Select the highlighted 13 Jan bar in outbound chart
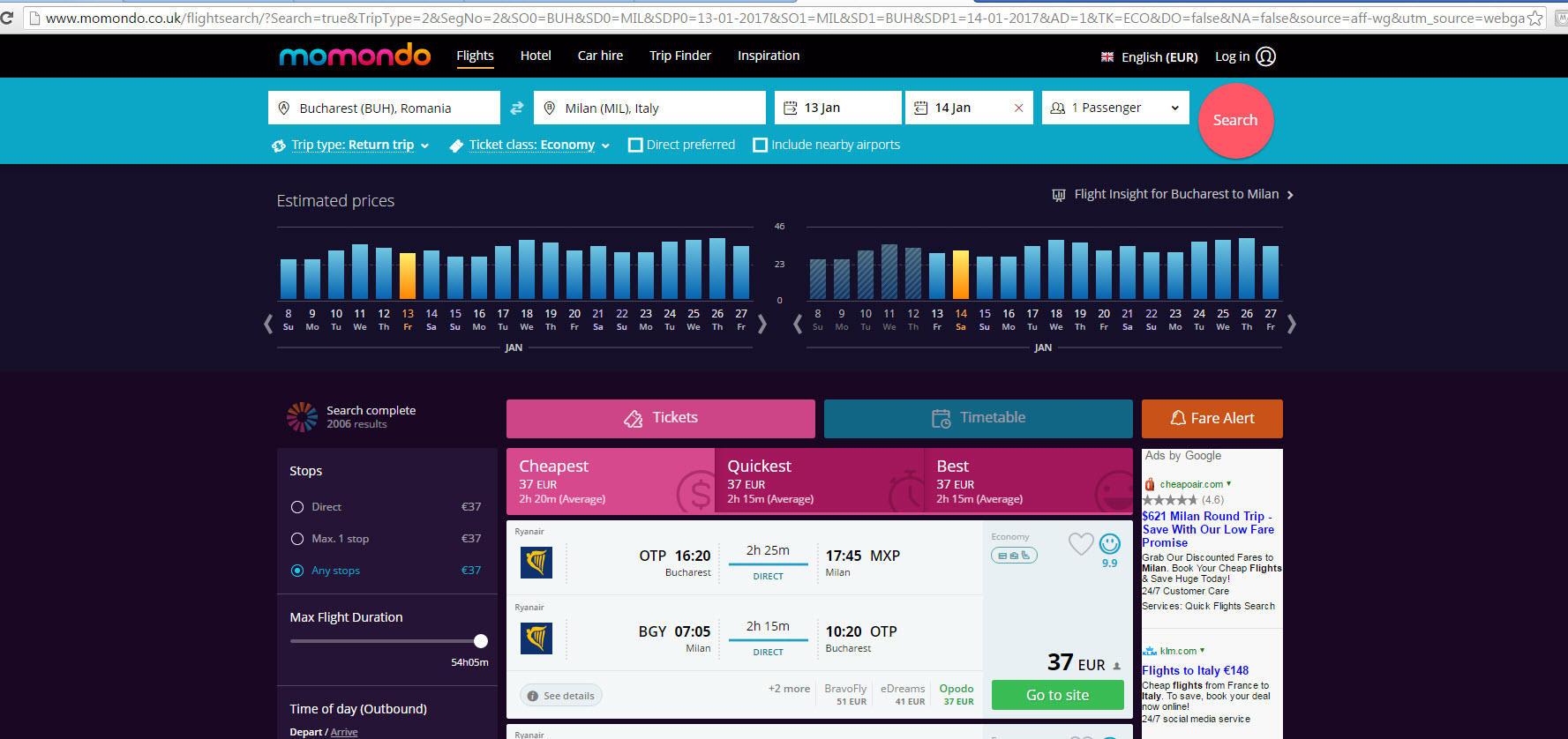The height and width of the screenshot is (739, 1568). click(x=408, y=276)
